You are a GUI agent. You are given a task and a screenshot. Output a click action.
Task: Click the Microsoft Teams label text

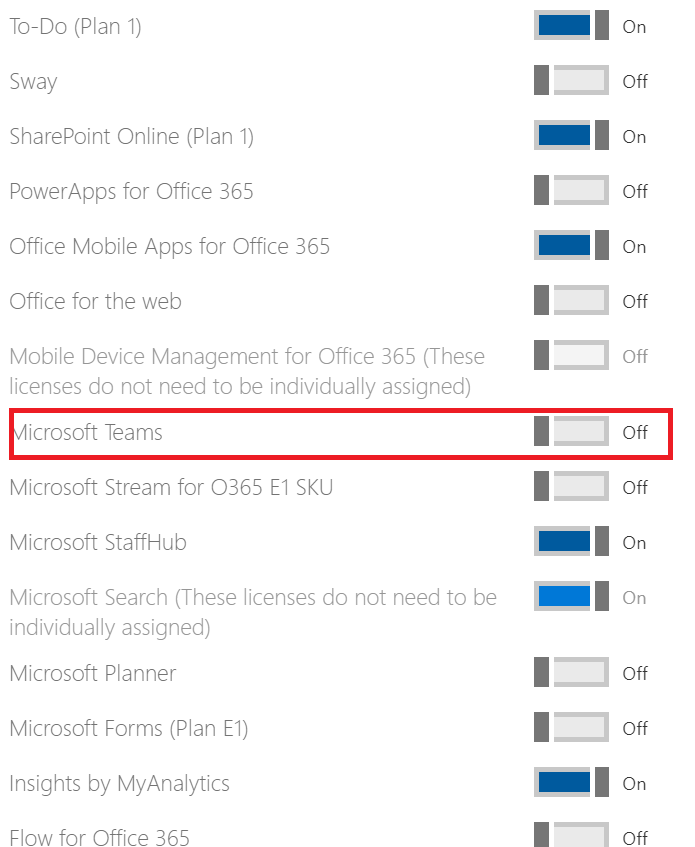click(x=87, y=433)
